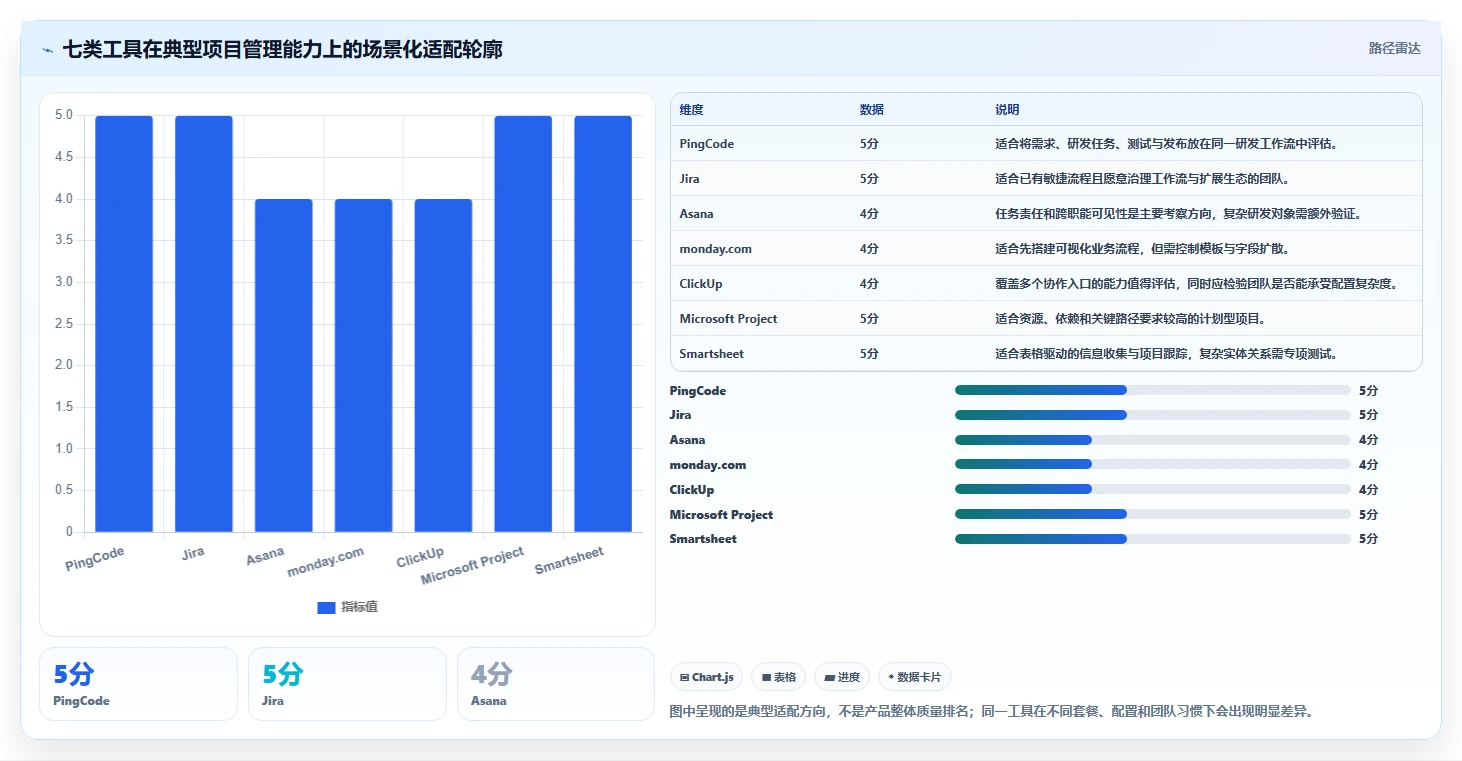Click the description starting 适合资源、依赖
This screenshot has width=1462, height=761.
point(1130,319)
